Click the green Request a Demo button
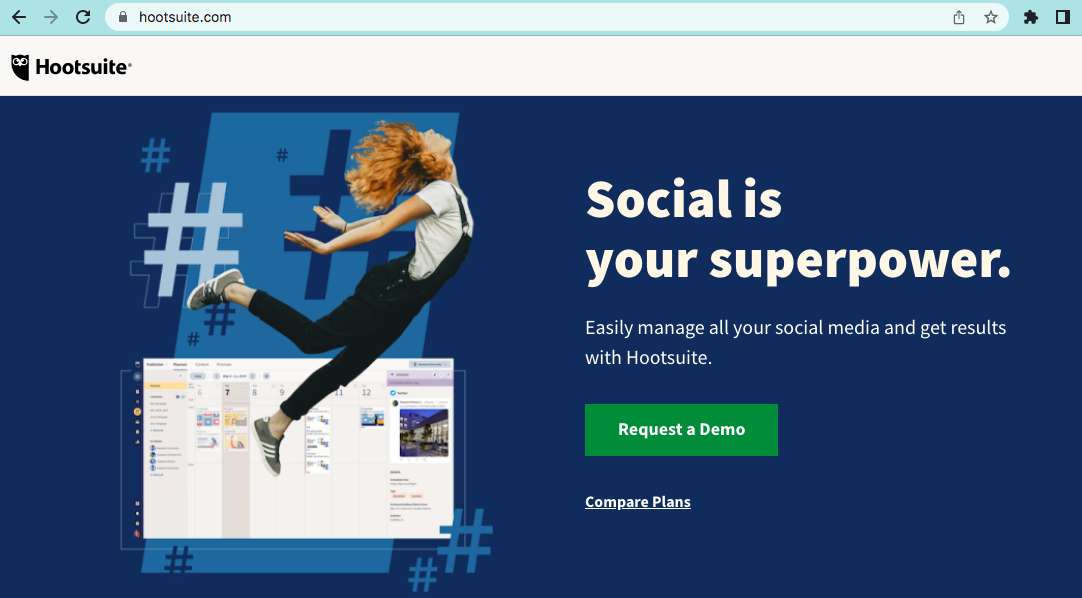 click(681, 430)
